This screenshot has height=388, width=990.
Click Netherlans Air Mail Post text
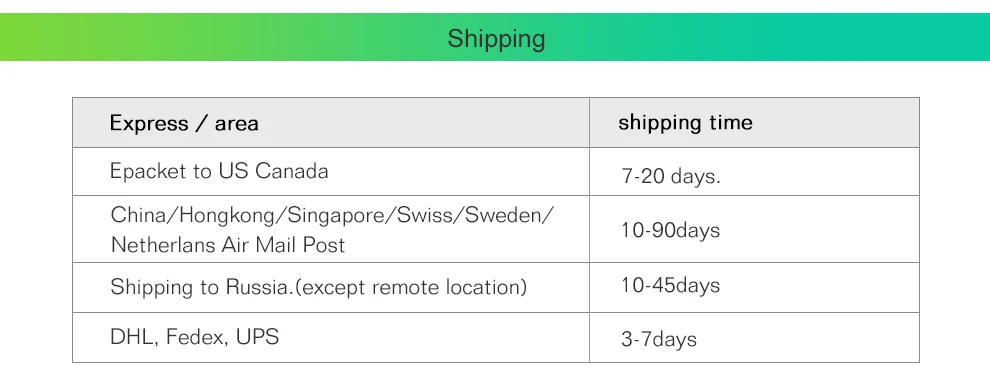pos(228,245)
